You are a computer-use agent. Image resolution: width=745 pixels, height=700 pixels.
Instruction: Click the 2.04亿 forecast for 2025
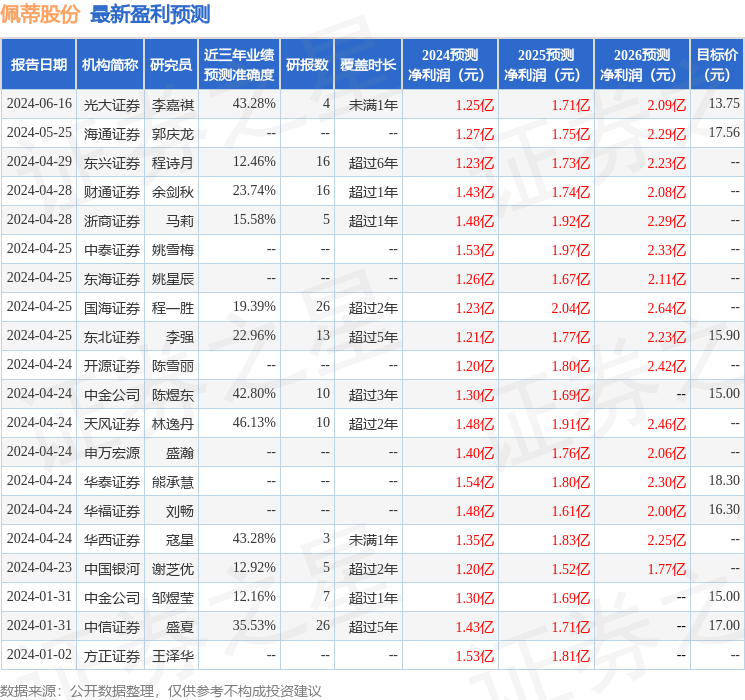coord(571,308)
